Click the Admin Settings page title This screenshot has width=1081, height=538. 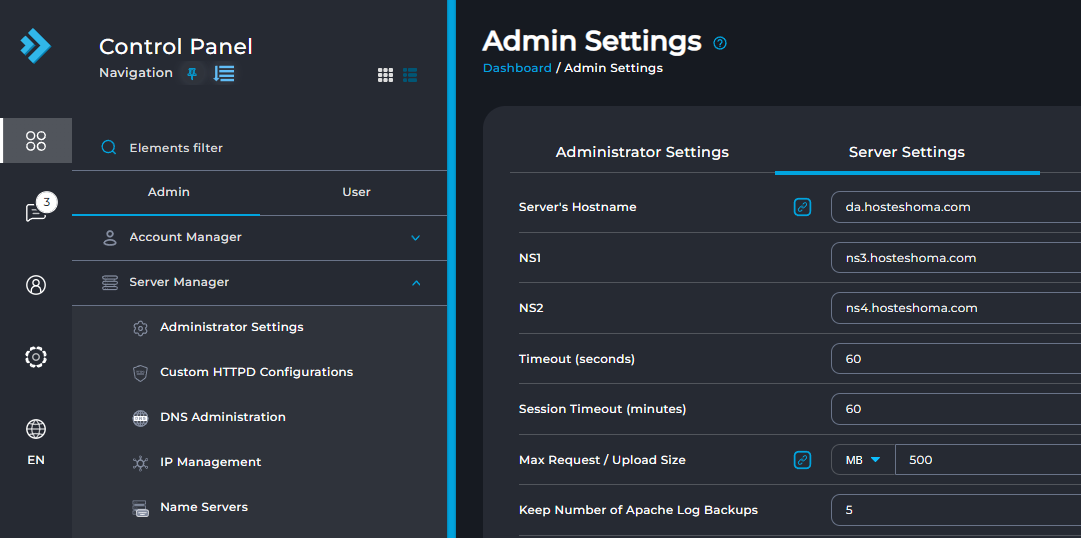point(592,41)
